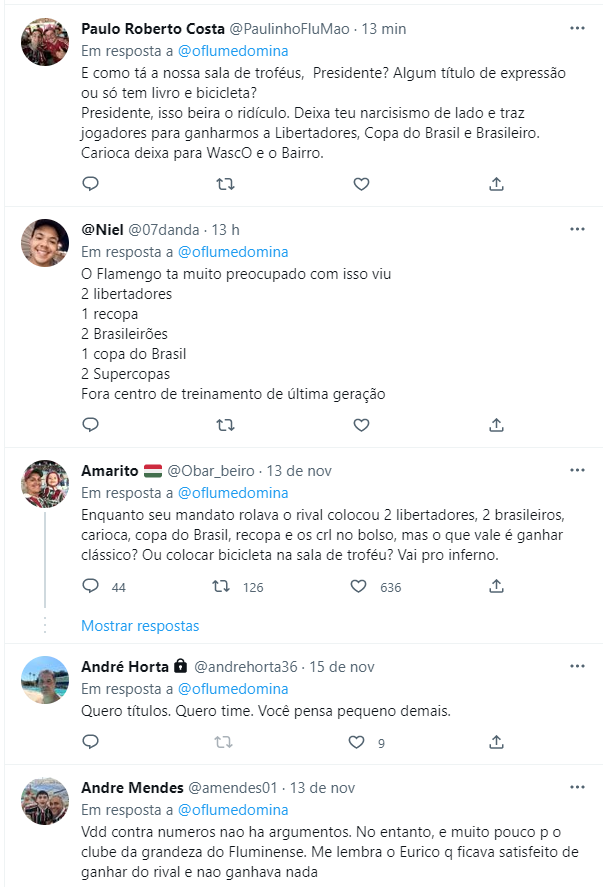603x887 pixels.
Task: Like Amarito's tweet with 636 likes
Action: pos(358,587)
